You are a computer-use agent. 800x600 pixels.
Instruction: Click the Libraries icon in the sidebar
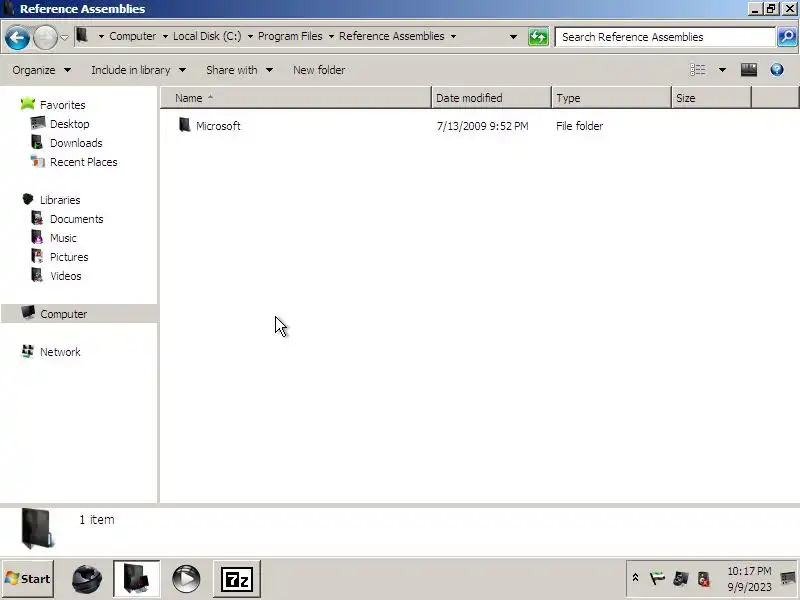28,199
